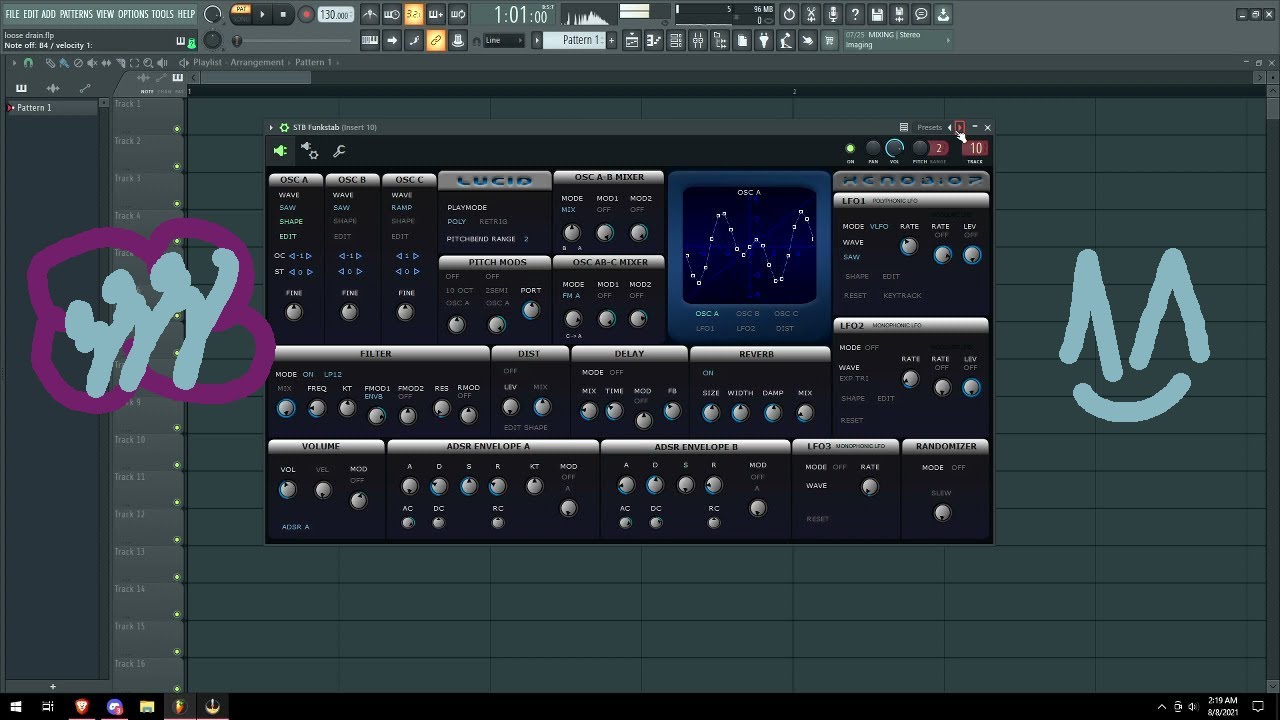Open the HELP menu

(187, 14)
